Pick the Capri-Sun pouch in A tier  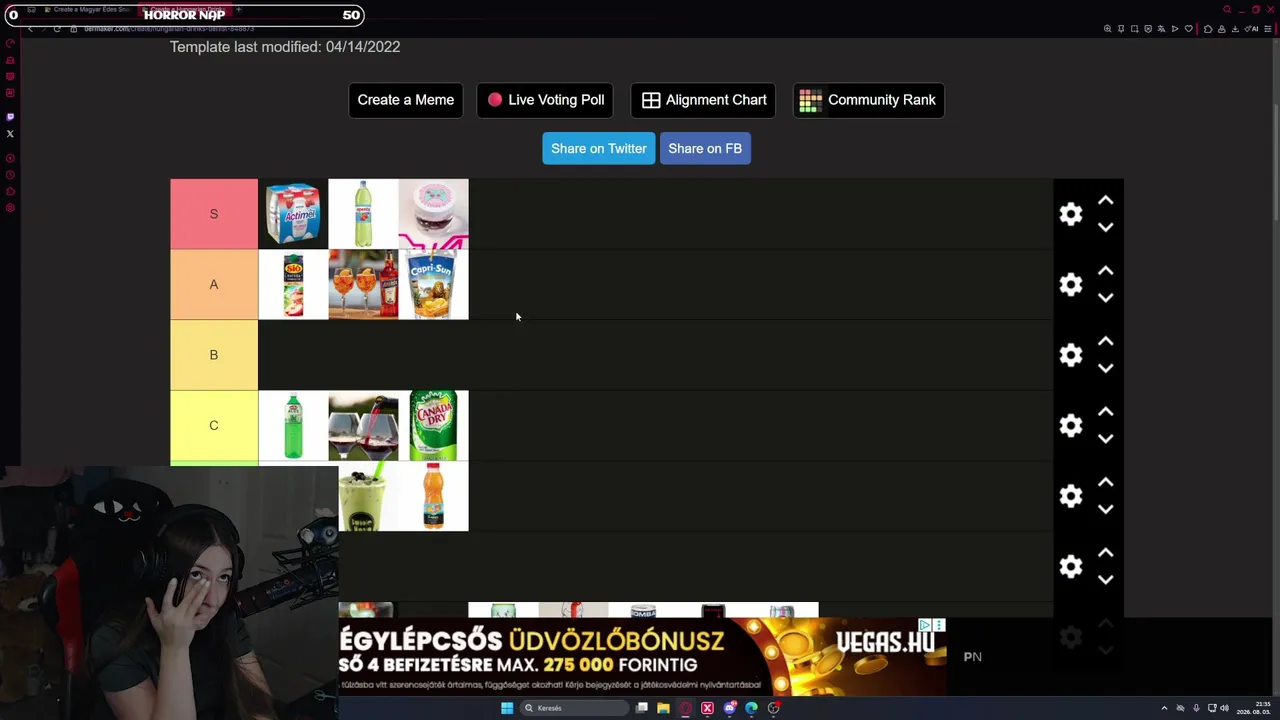(x=433, y=285)
